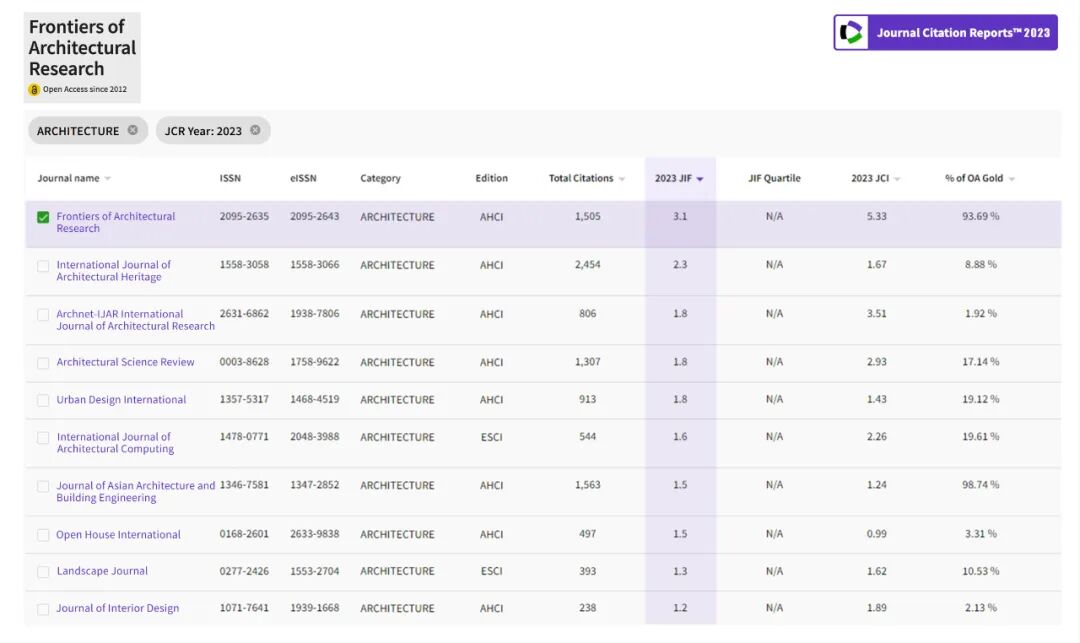Click the Open Access lock icon
The image size is (1080, 643).
click(x=34, y=89)
